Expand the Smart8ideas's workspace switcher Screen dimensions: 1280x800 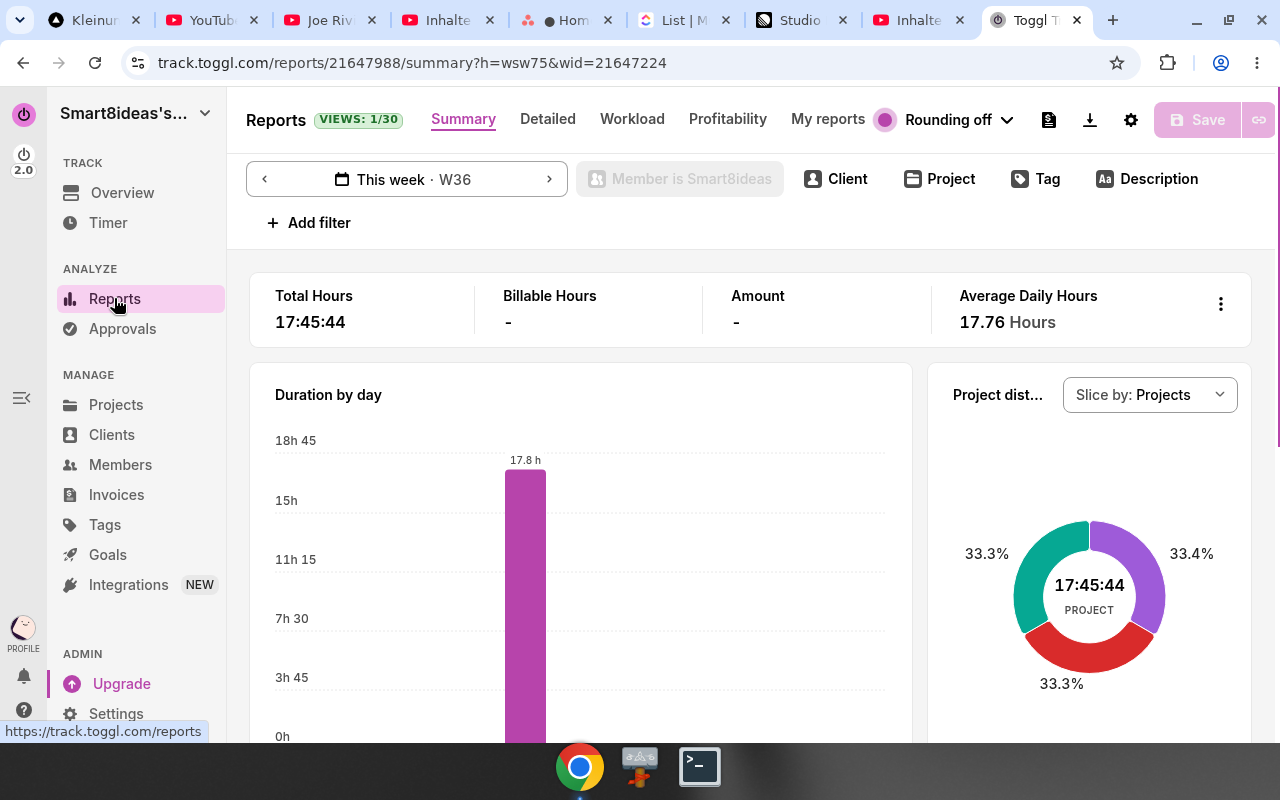136,113
